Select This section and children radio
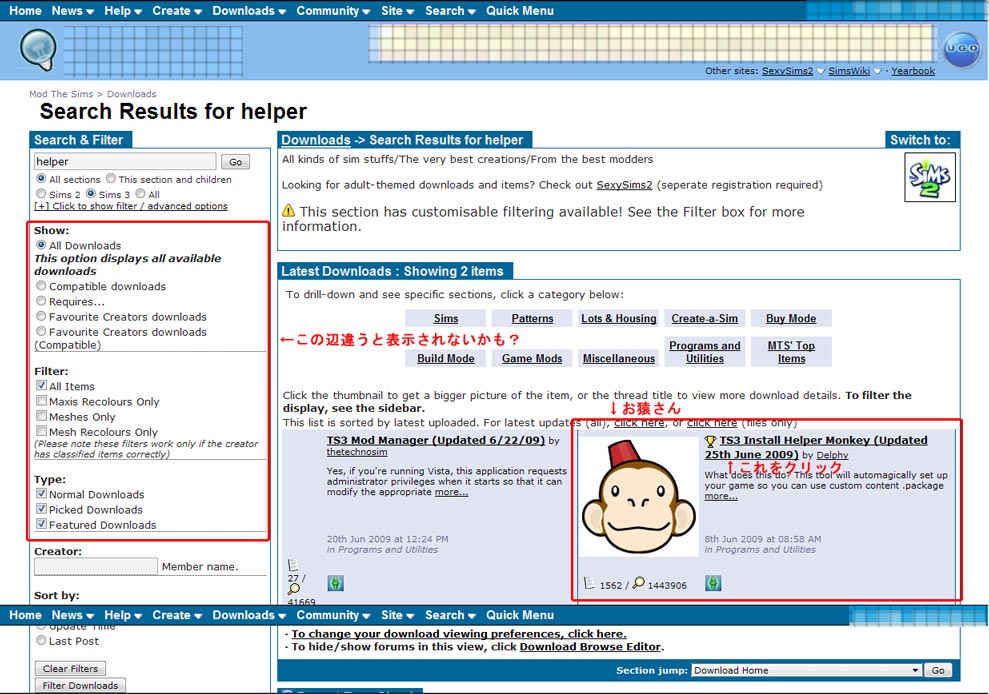The width and height of the screenshot is (989, 694). pyautogui.click(x=111, y=179)
